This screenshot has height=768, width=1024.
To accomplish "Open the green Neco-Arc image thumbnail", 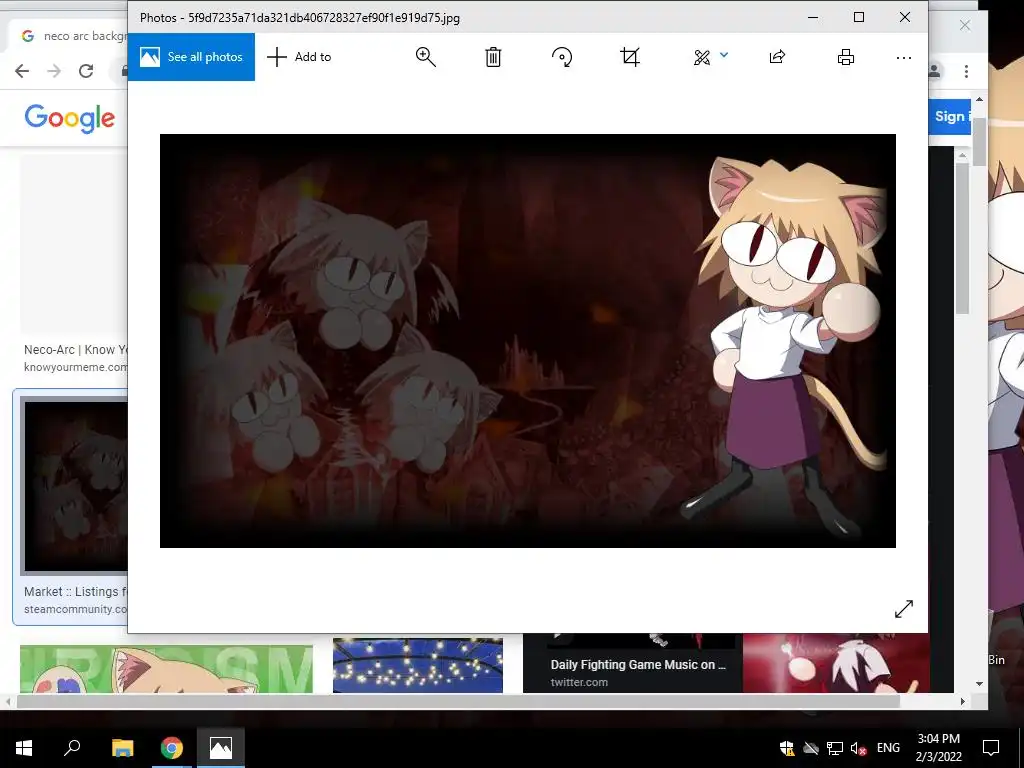I will 166,669.
